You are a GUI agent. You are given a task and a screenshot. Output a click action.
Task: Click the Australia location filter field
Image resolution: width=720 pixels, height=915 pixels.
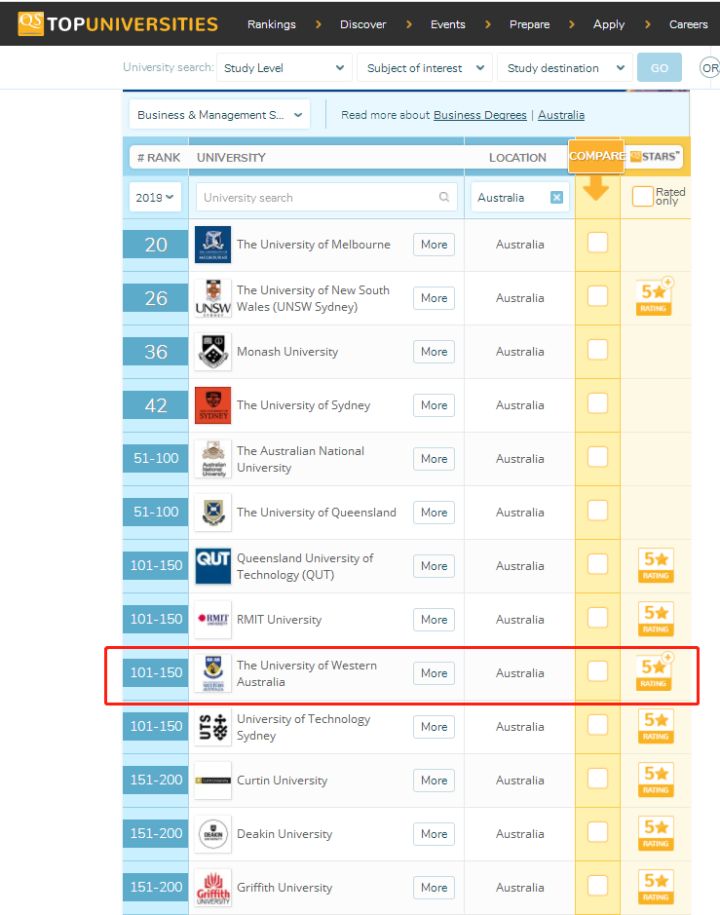[519, 197]
